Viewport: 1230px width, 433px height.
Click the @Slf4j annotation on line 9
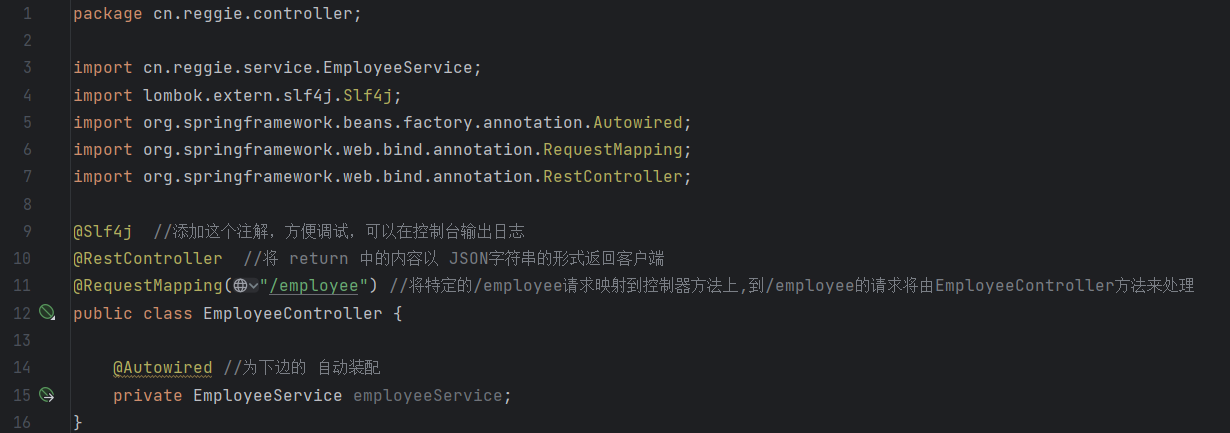(103, 232)
